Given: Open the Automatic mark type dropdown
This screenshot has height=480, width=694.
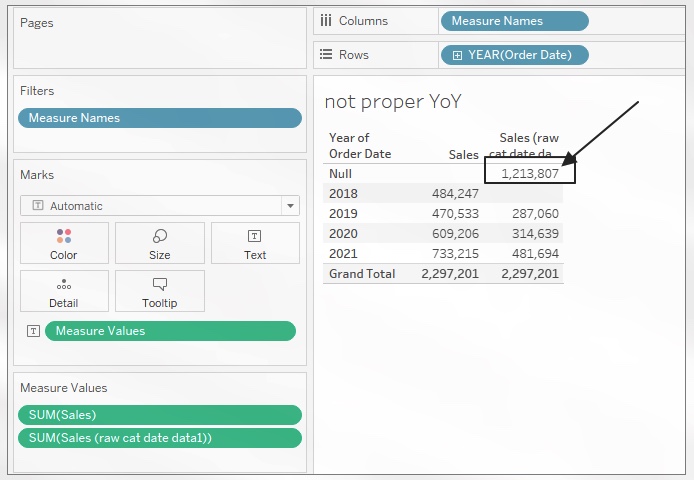Looking at the screenshot, I should click(290, 206).
